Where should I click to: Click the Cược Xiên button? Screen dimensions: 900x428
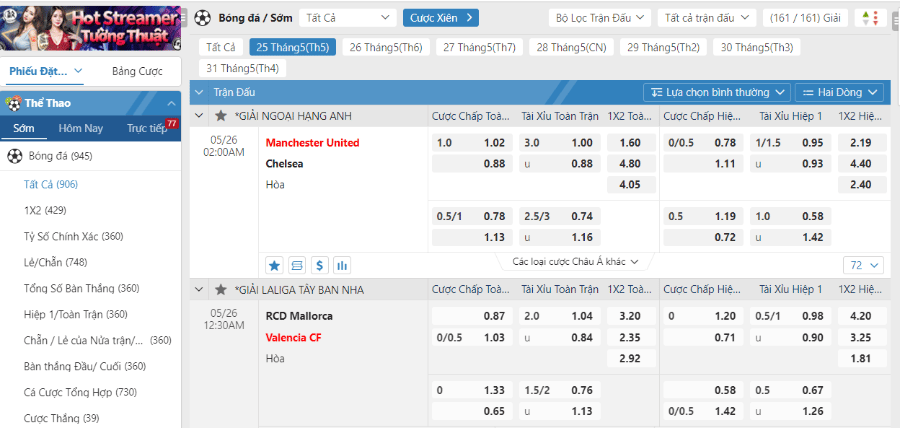441,18
